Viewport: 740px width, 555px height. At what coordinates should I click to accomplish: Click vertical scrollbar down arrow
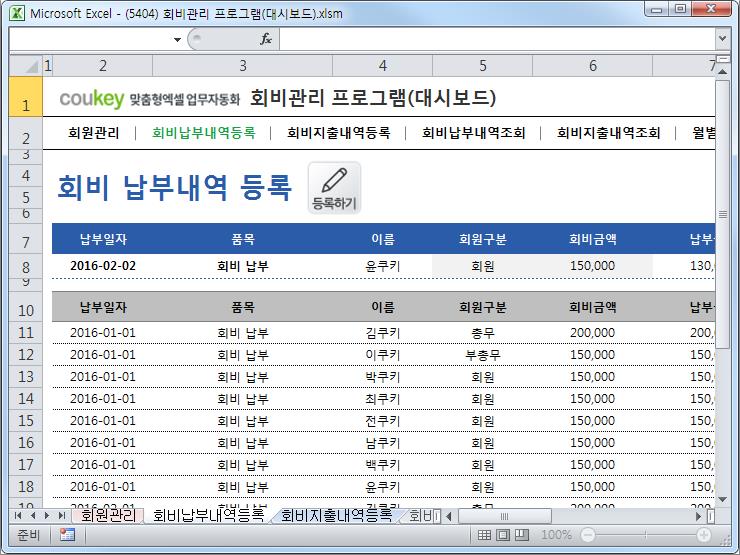point(722,499)
